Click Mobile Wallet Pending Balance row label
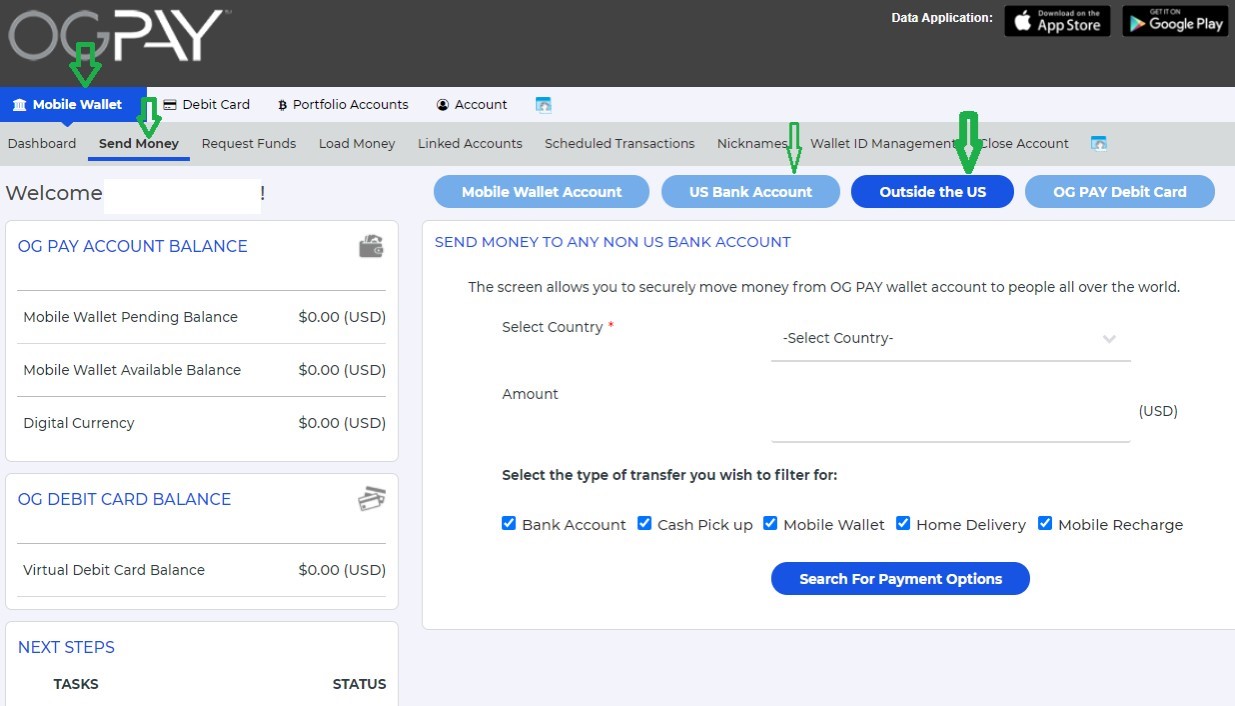This screenshot has width=1235, height=706. 131,317
